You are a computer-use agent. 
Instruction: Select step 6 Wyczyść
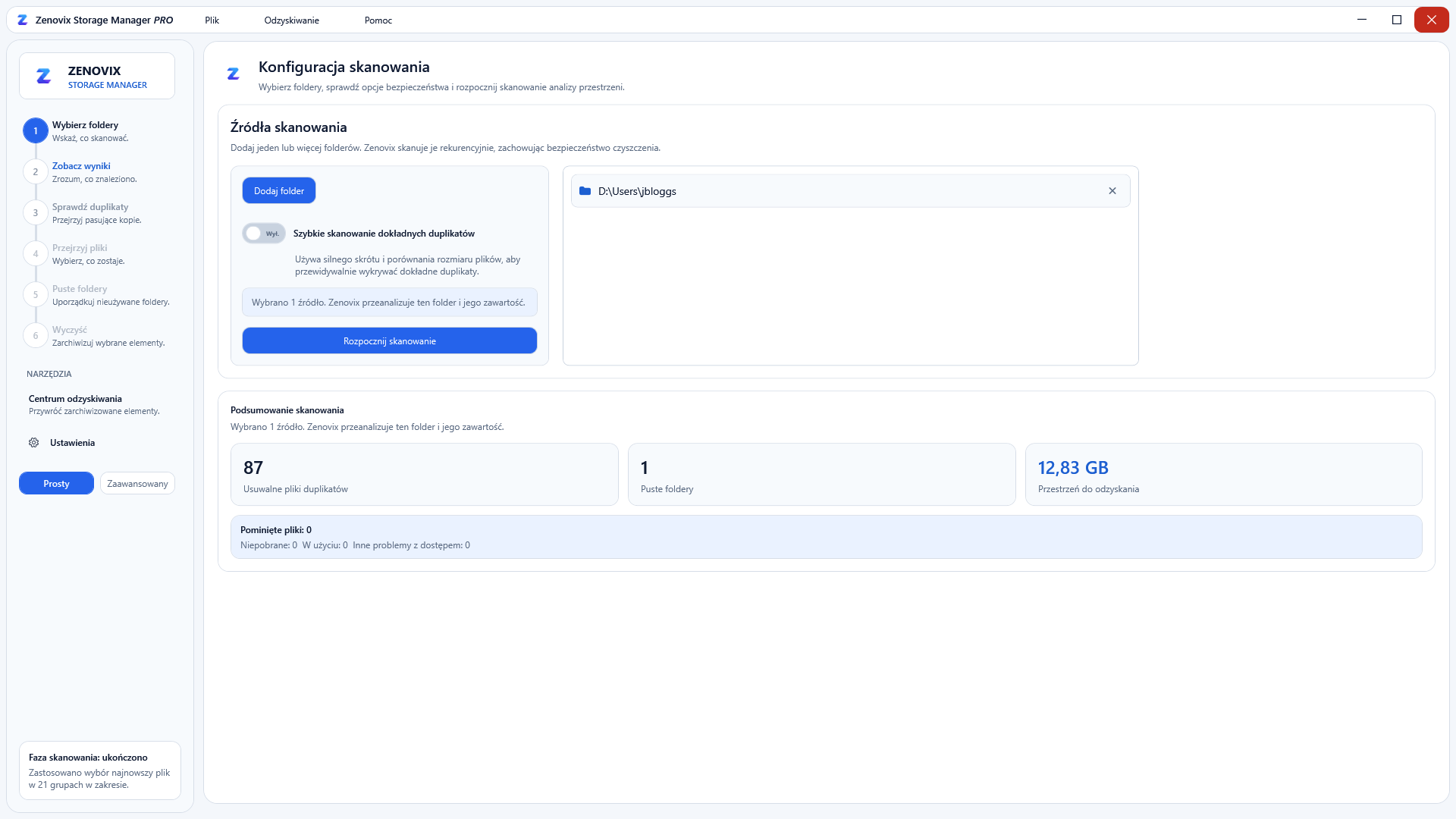tap(70, 330)
